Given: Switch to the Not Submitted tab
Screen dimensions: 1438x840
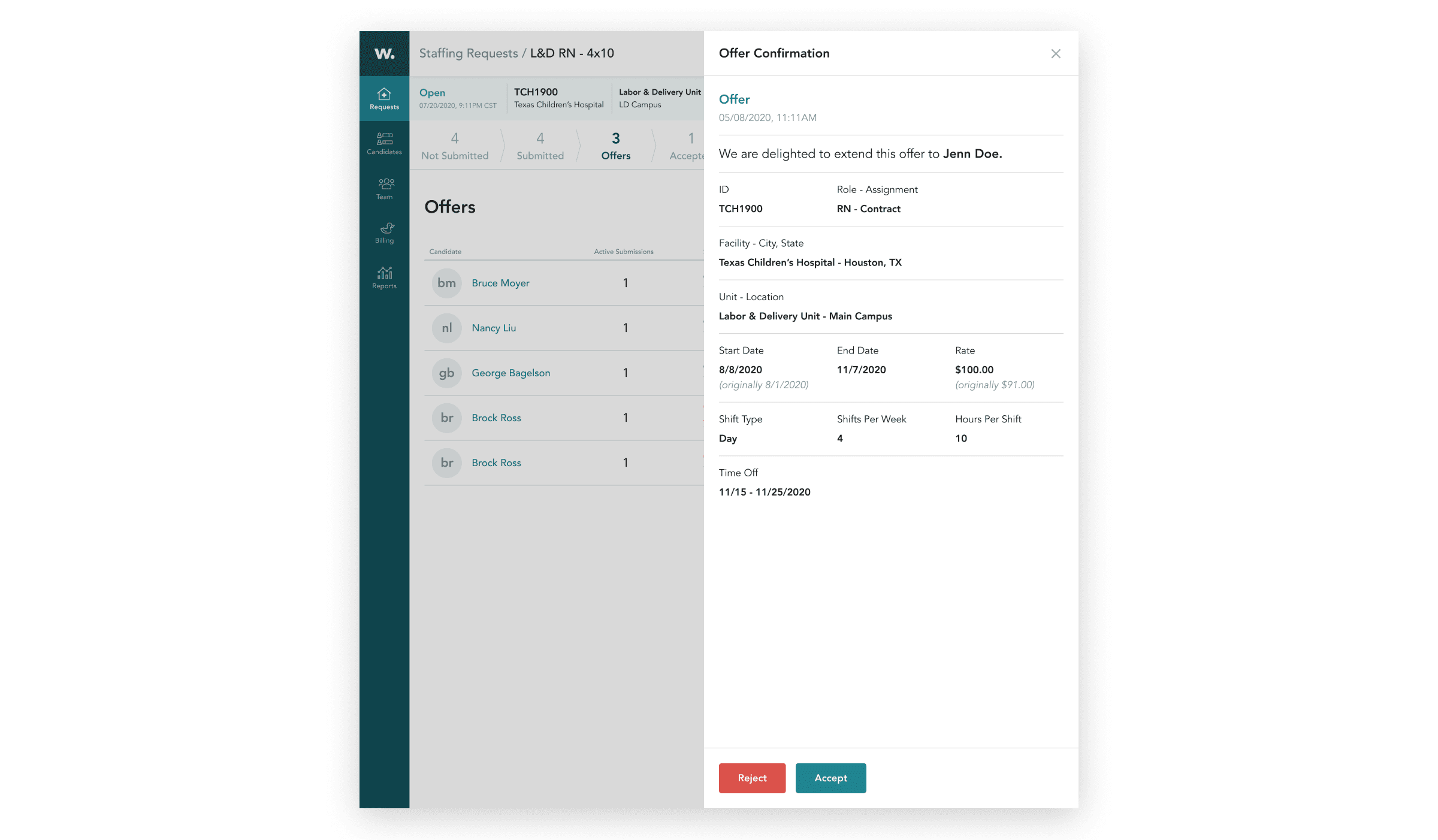Looking at the screenshot, I should (x=455, y=147).
